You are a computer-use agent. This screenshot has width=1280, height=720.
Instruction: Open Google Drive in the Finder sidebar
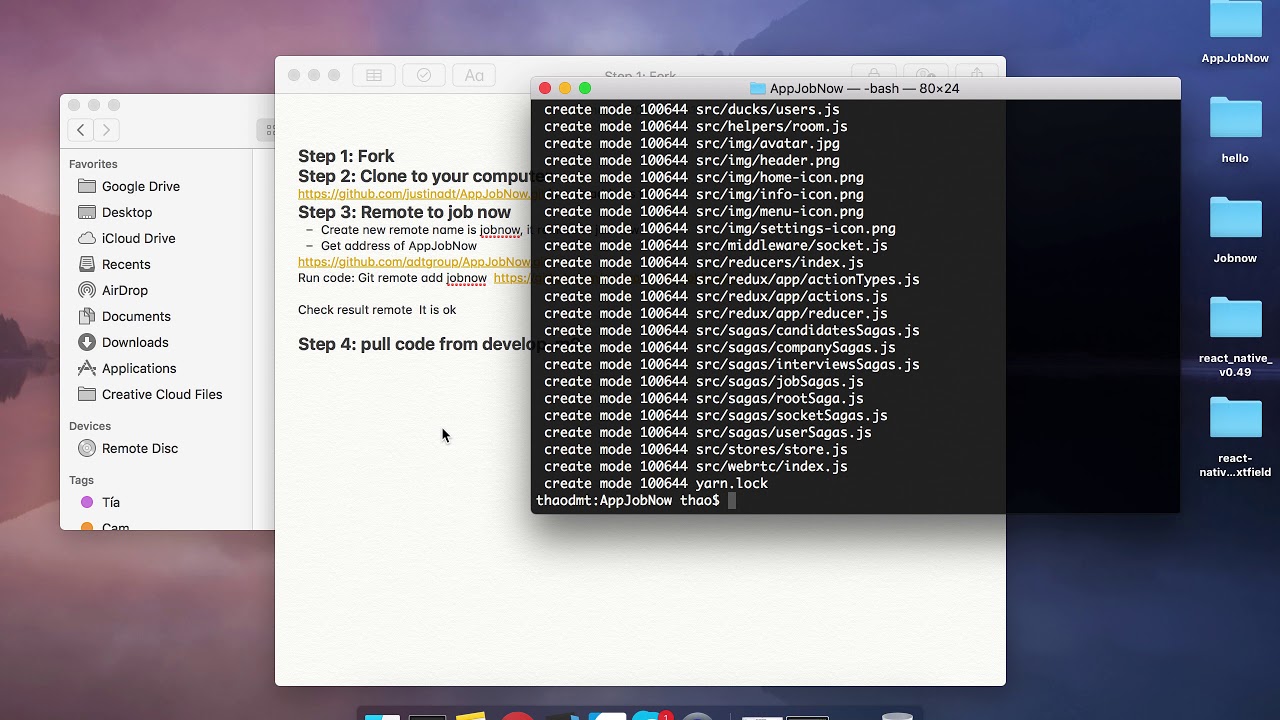tap(140, 186)
